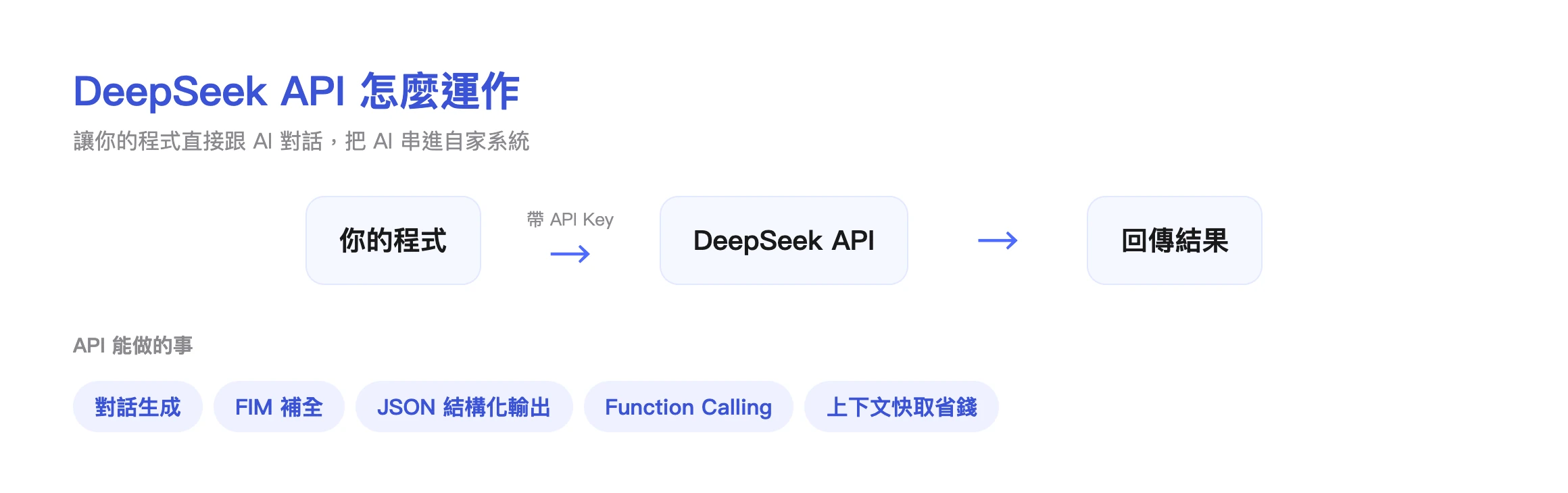Image resolution: width=1568 pixels, height=493 pixels.
Task: Click the DeepSeek API flow box
Action: tap(784, 240)
